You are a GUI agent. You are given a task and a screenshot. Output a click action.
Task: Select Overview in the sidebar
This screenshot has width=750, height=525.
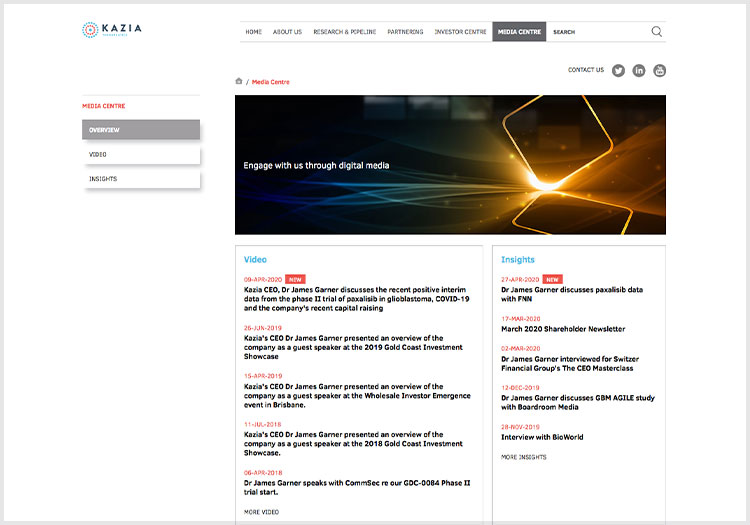point(141,130)
